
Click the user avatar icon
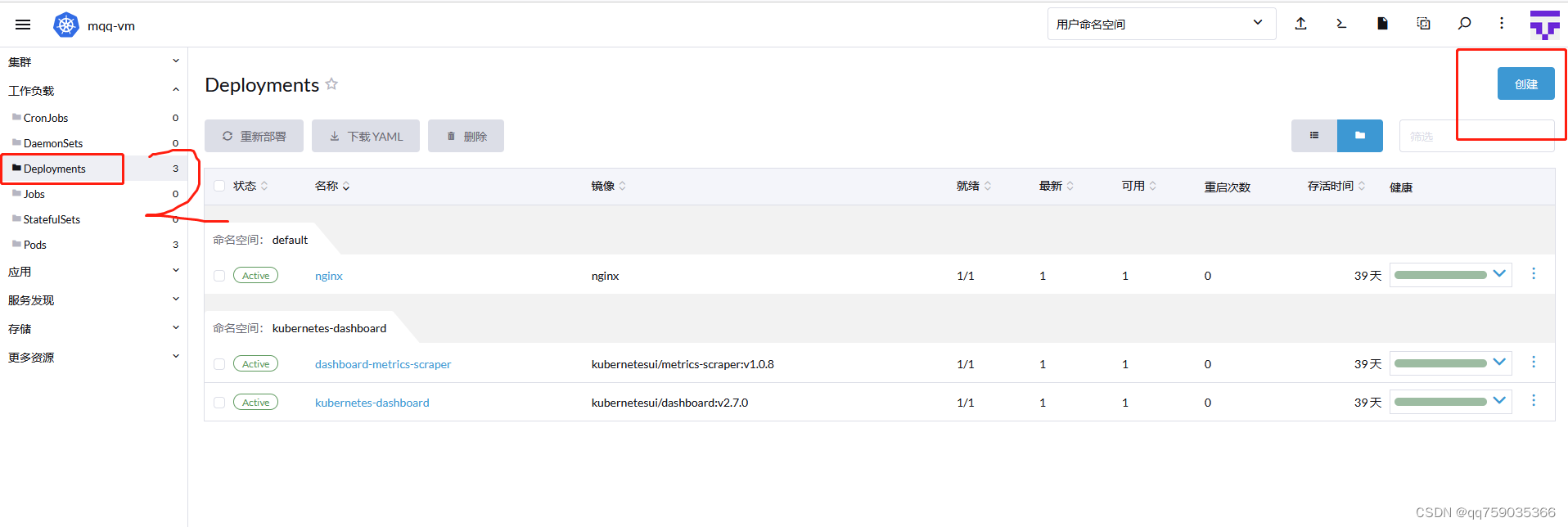(x=1545, y=25)
